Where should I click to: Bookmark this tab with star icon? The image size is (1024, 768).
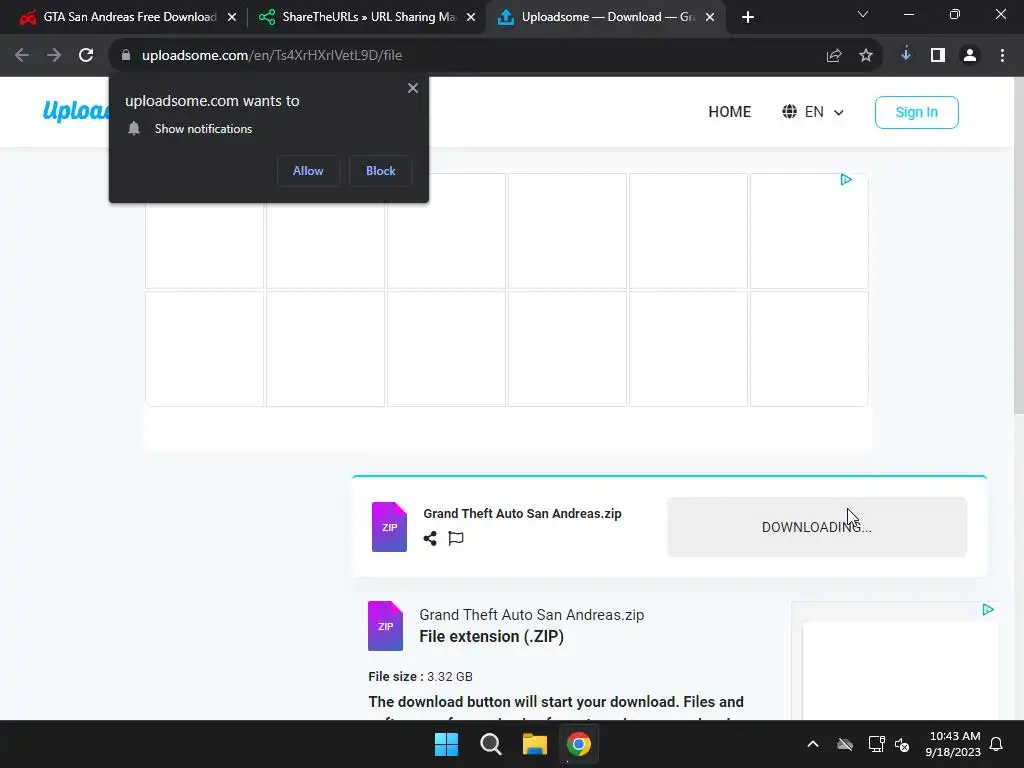tap(866, 56)
